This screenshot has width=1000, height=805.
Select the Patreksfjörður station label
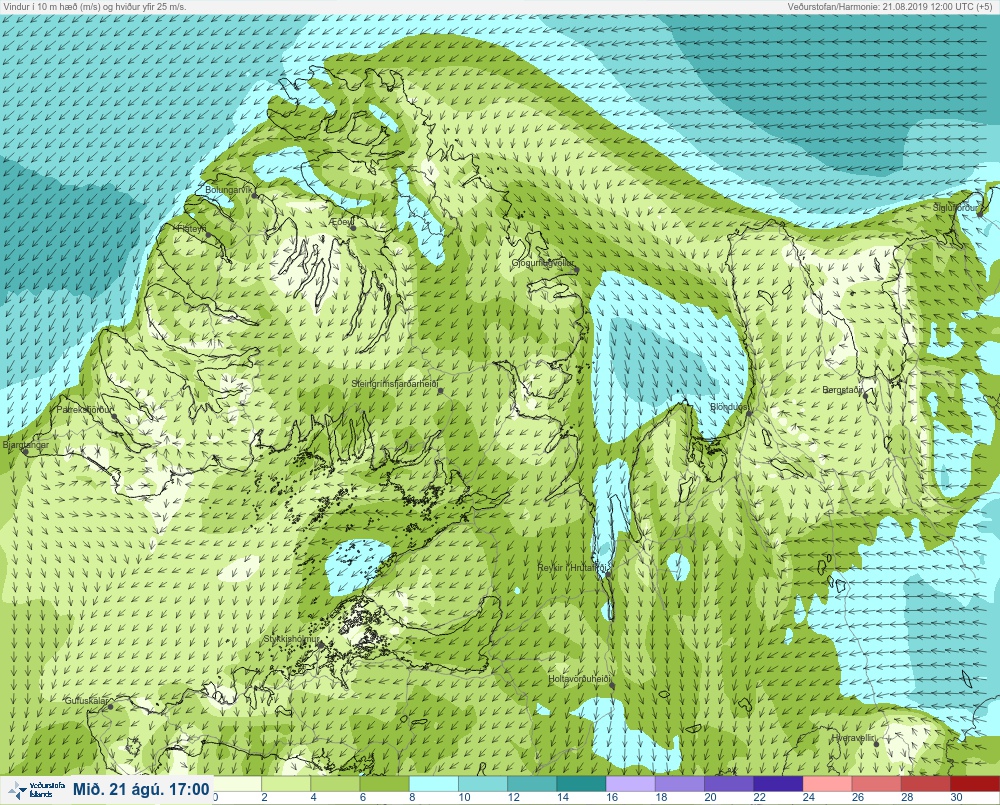pyautogui.click(x=84, y=410)
